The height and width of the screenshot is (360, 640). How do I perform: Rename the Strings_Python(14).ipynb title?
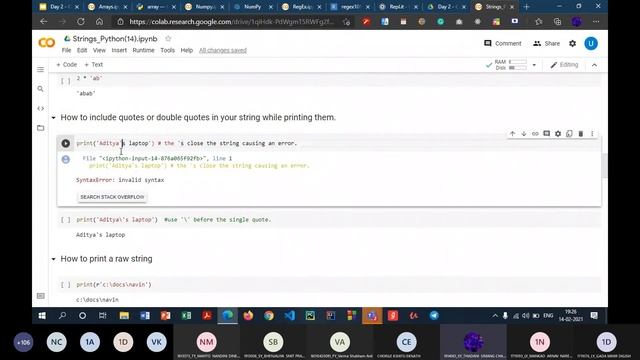click(115, 39)
